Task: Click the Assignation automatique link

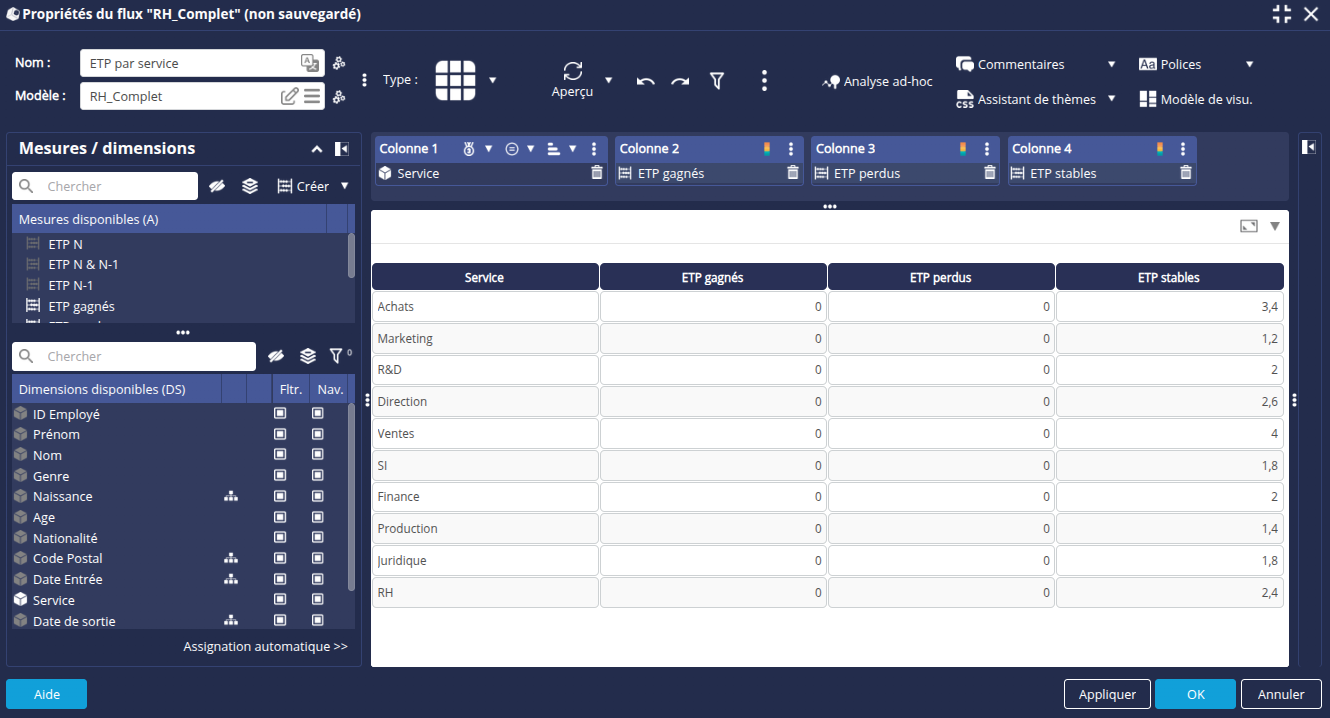Action: 265,647
